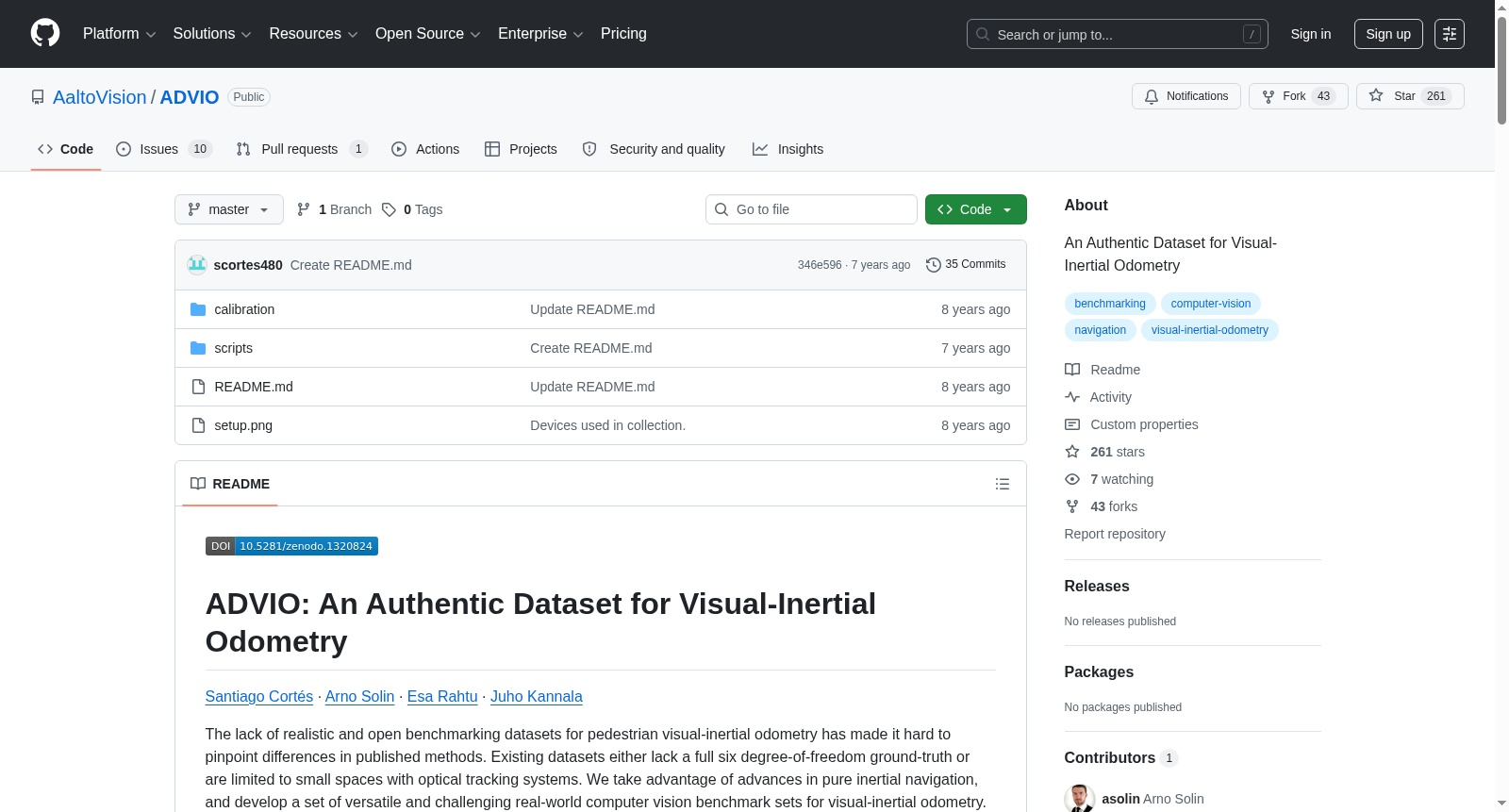1509x812 pixels.
Task: Click the scripts folder icon
Action: pos(198,348)
